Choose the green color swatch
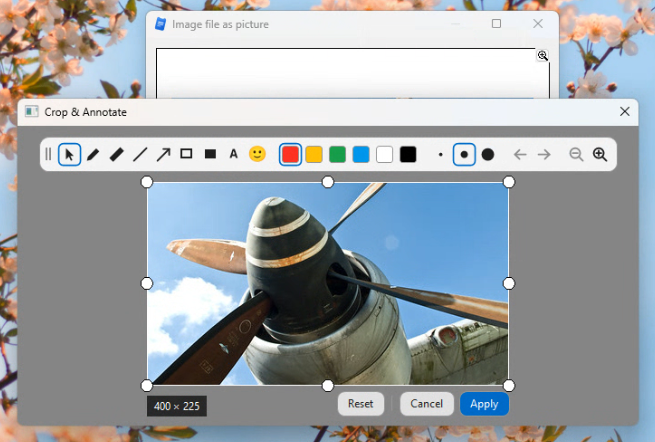The width and height of the screenshot is (655, 442). (x=337, y=155)
